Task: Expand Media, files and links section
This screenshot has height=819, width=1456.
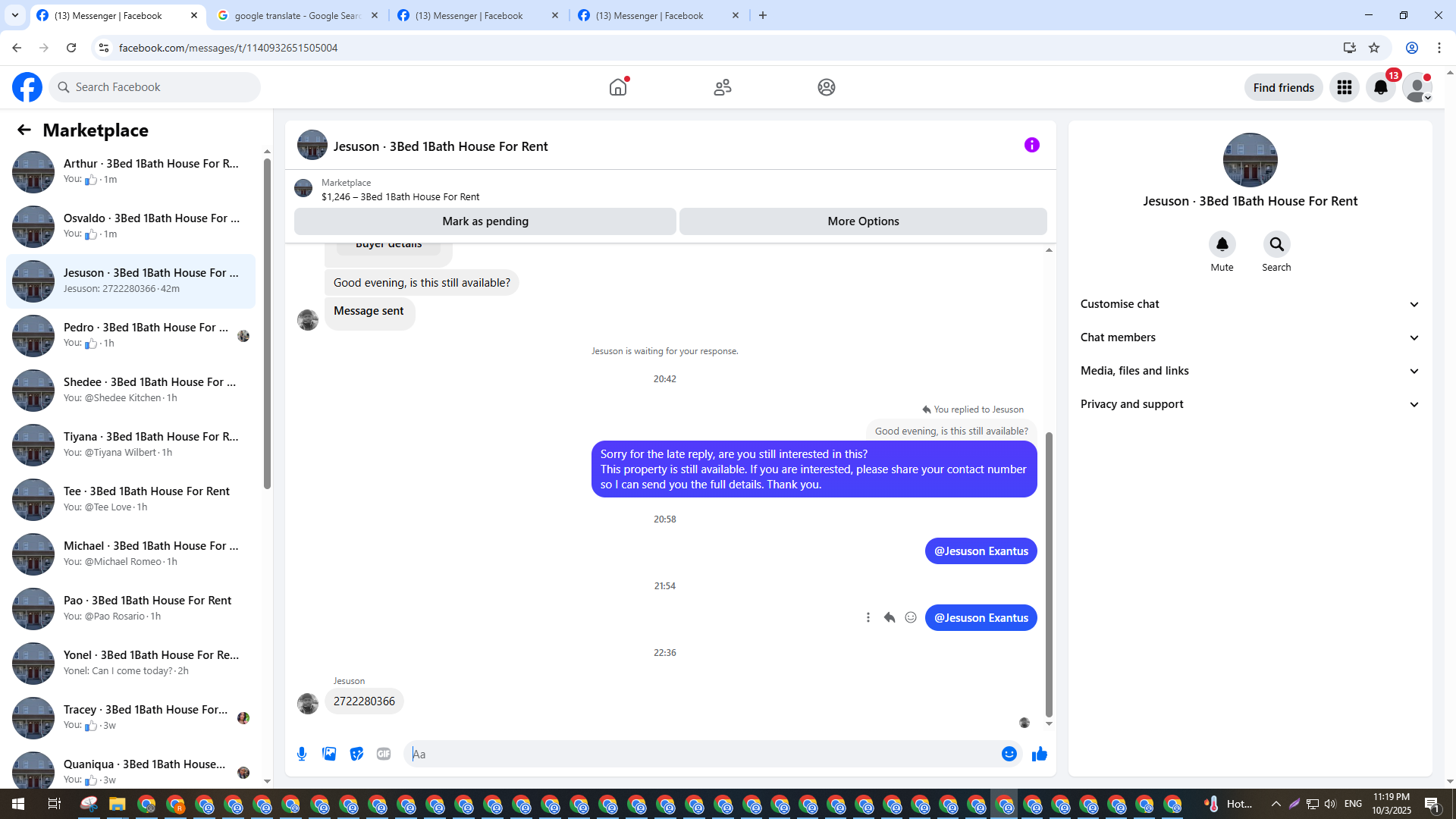Action: 1250,371
